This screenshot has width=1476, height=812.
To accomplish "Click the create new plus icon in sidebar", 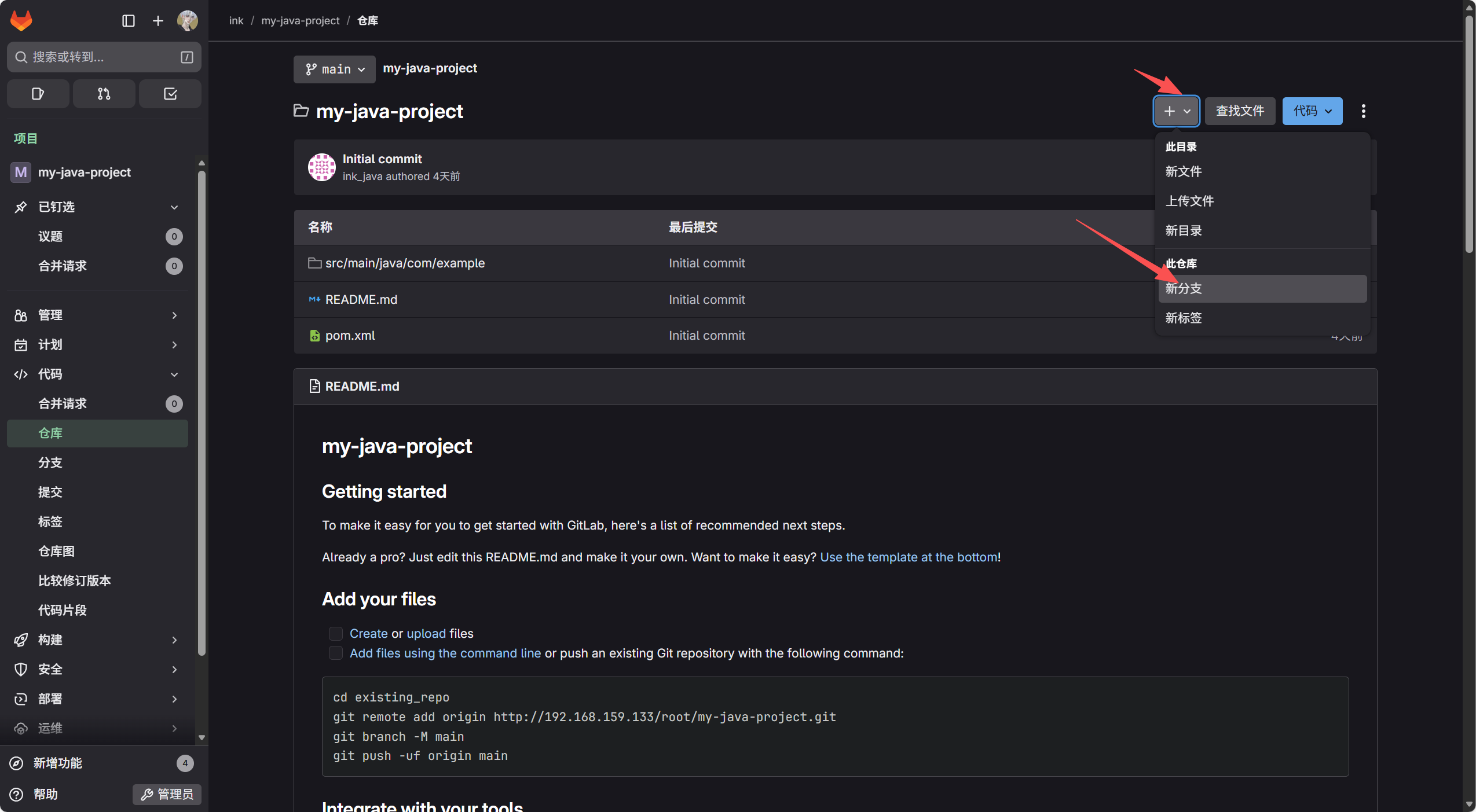I will click(x=158, y=21).
